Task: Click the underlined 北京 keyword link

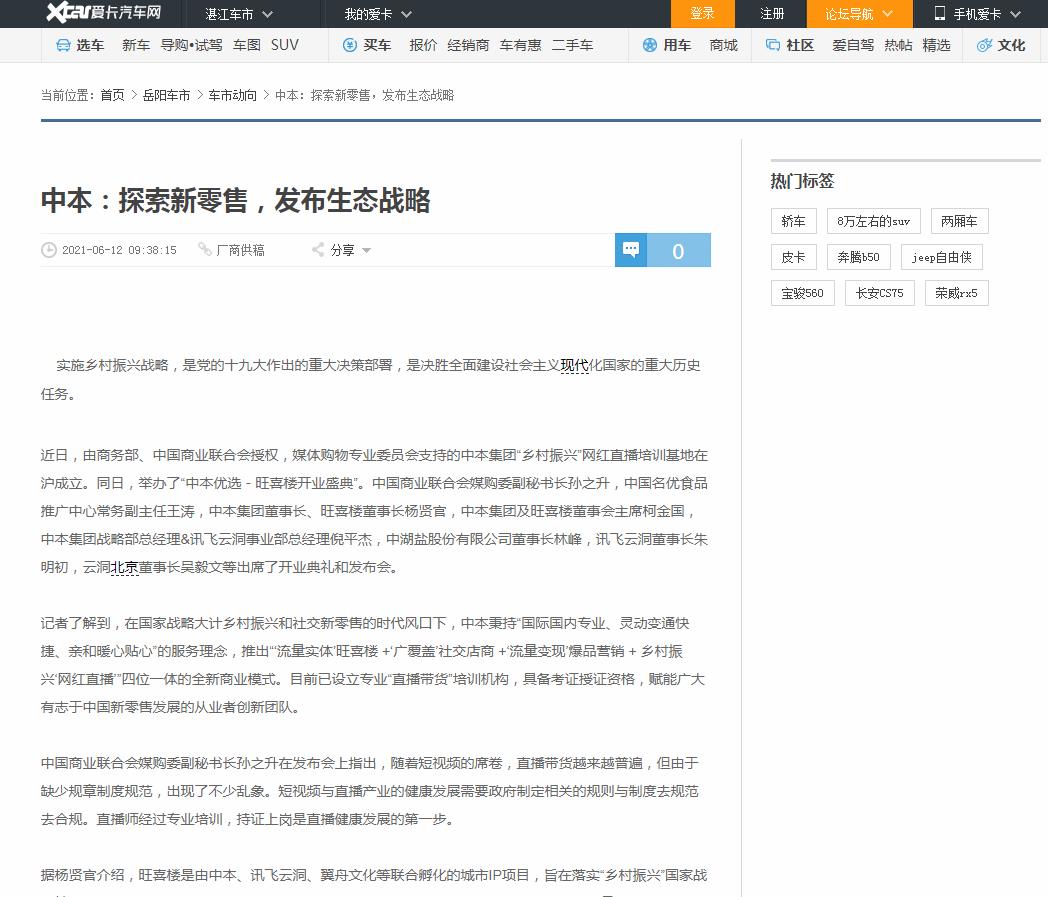Action: tap(124, 567)
